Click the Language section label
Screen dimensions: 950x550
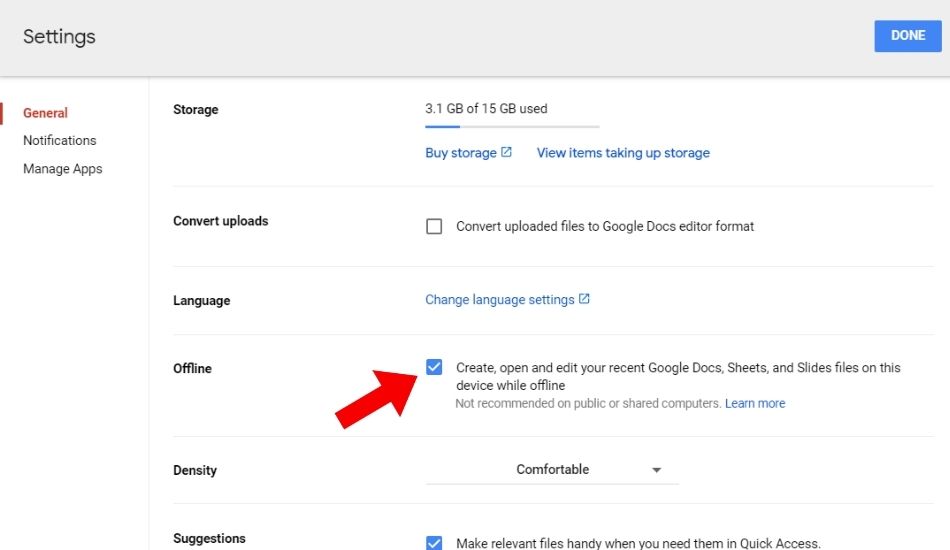point(202,301)
